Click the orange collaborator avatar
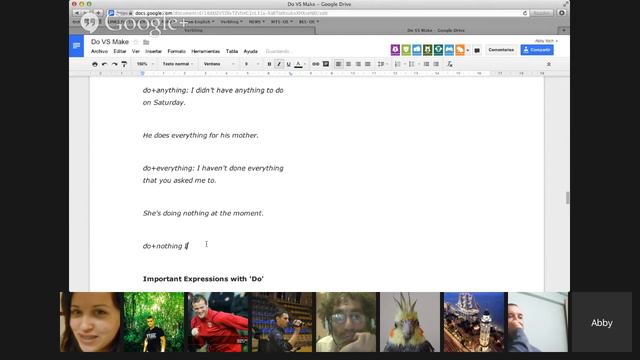The image size is (640, 360). (x=460, y=50)
